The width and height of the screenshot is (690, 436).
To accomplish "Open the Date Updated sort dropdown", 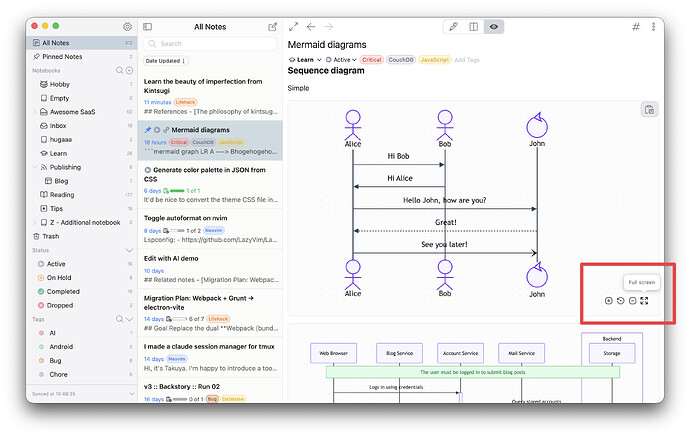I will 165,61.
